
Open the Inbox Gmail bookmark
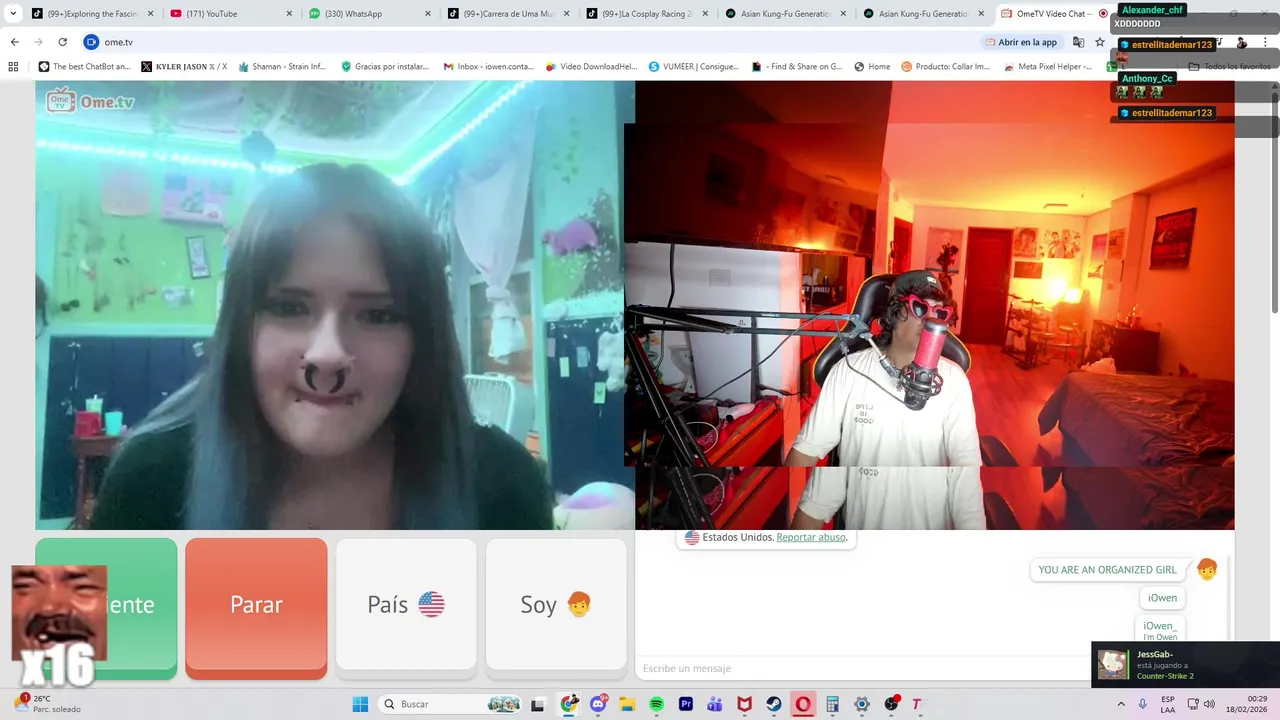488,66
